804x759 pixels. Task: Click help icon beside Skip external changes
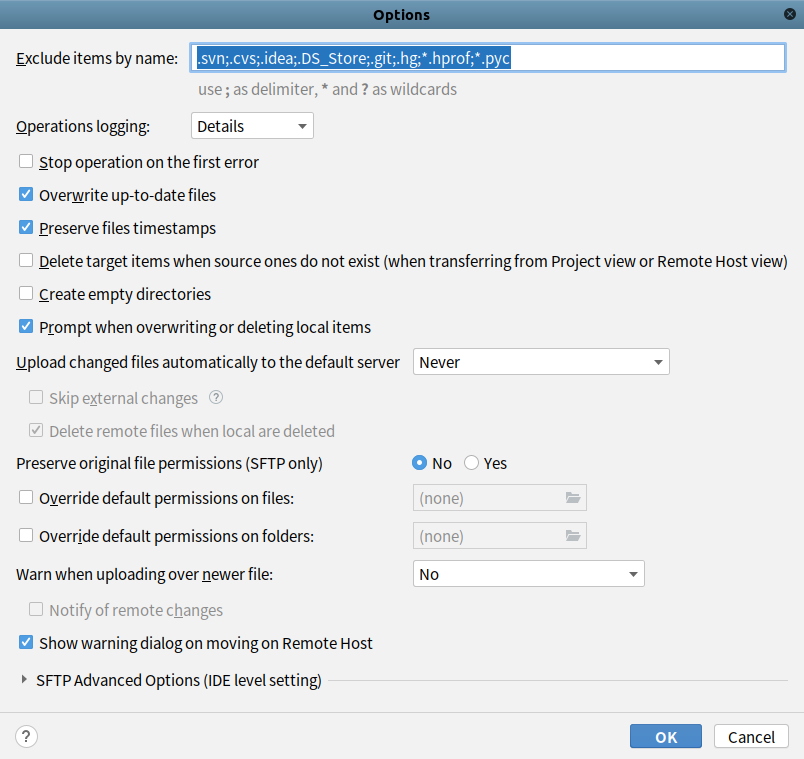click(x=215, y=398)
